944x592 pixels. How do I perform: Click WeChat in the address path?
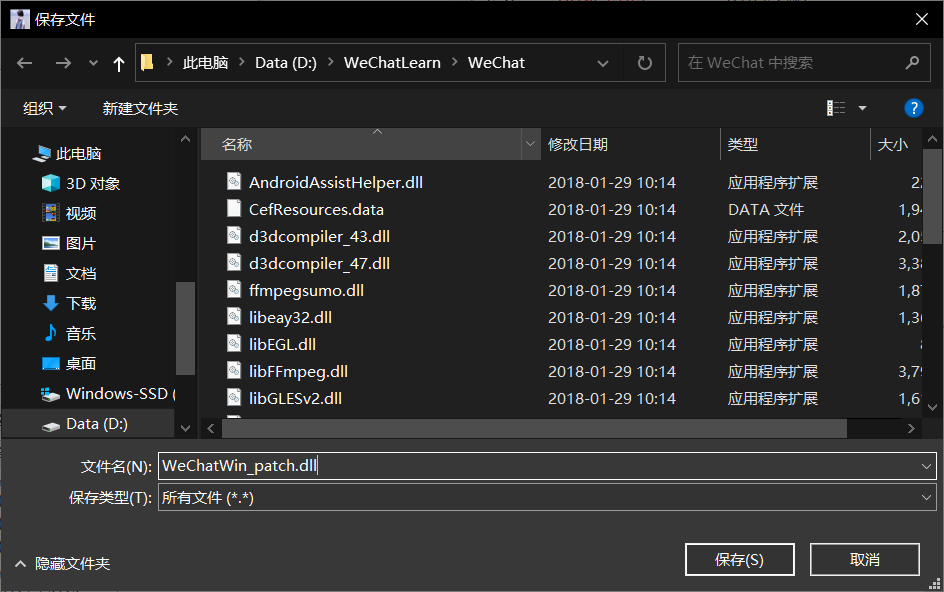pyautogui.click(x=496, y=63)
